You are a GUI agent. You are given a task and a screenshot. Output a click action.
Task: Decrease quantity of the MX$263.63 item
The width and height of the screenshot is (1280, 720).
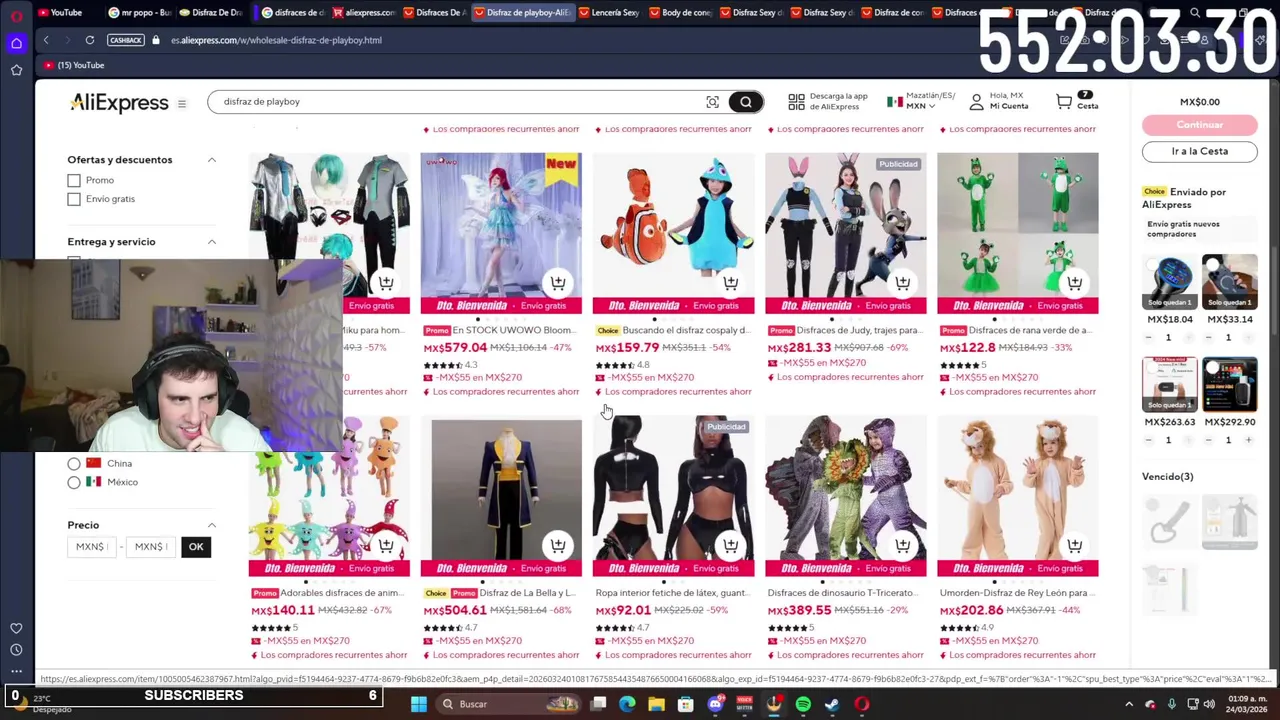pyautogui.click(x=1149, y=440)
